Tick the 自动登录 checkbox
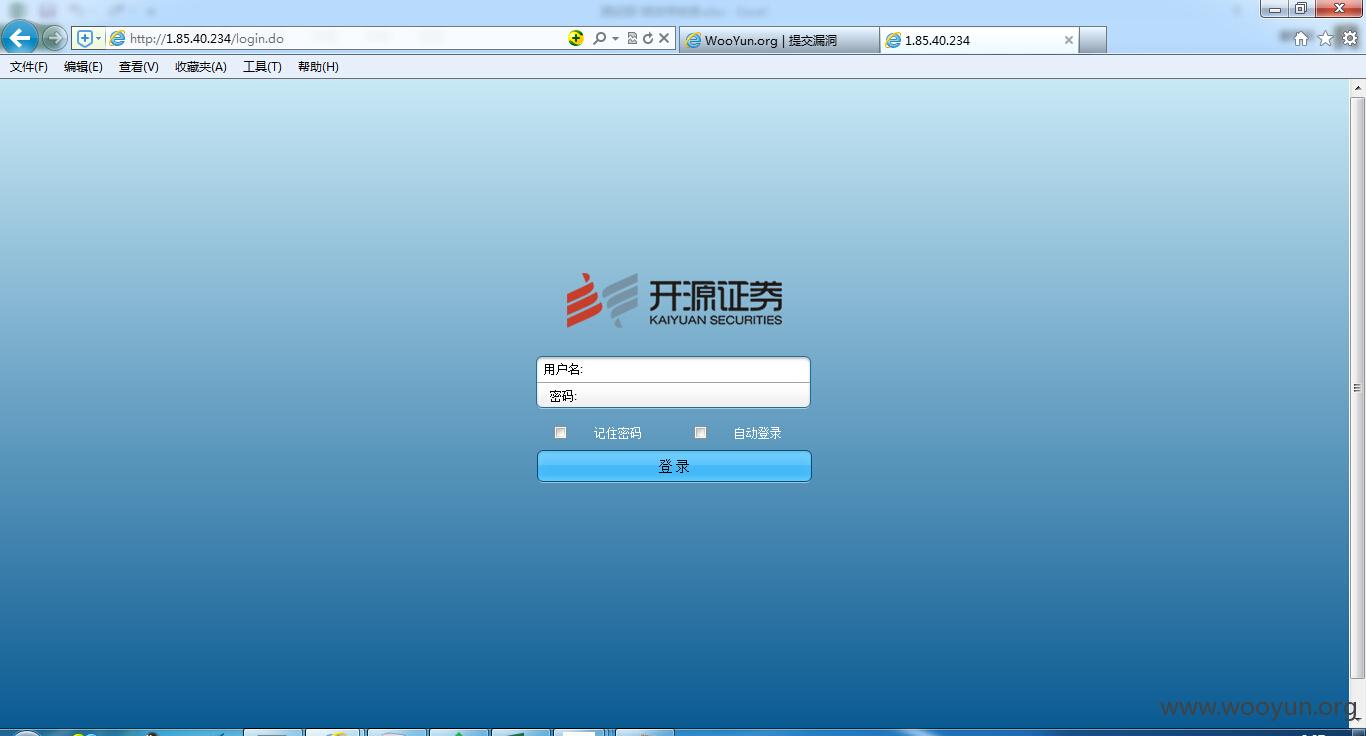 coord(700,433)
